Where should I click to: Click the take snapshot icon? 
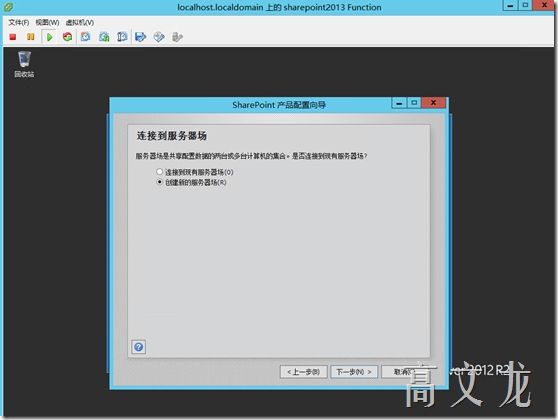85,37
